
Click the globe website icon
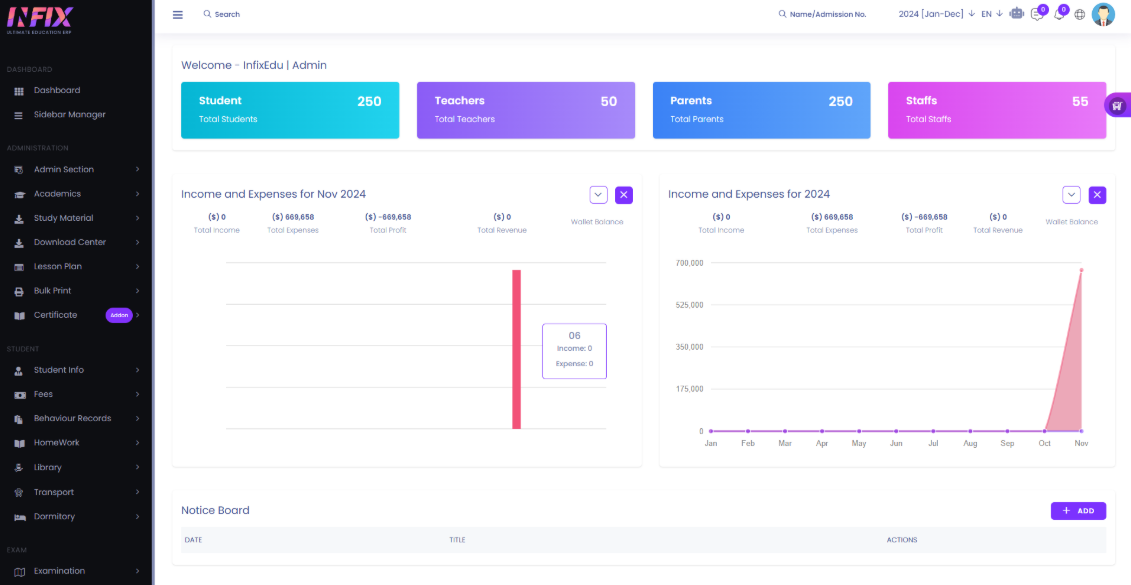(1080, 15)
